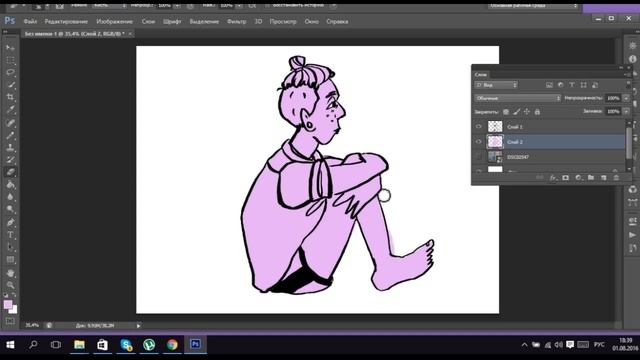Screen dimensions: 640x360
Task: Open the layer filter Вид dropdown
Action: (x=496, y=85)
